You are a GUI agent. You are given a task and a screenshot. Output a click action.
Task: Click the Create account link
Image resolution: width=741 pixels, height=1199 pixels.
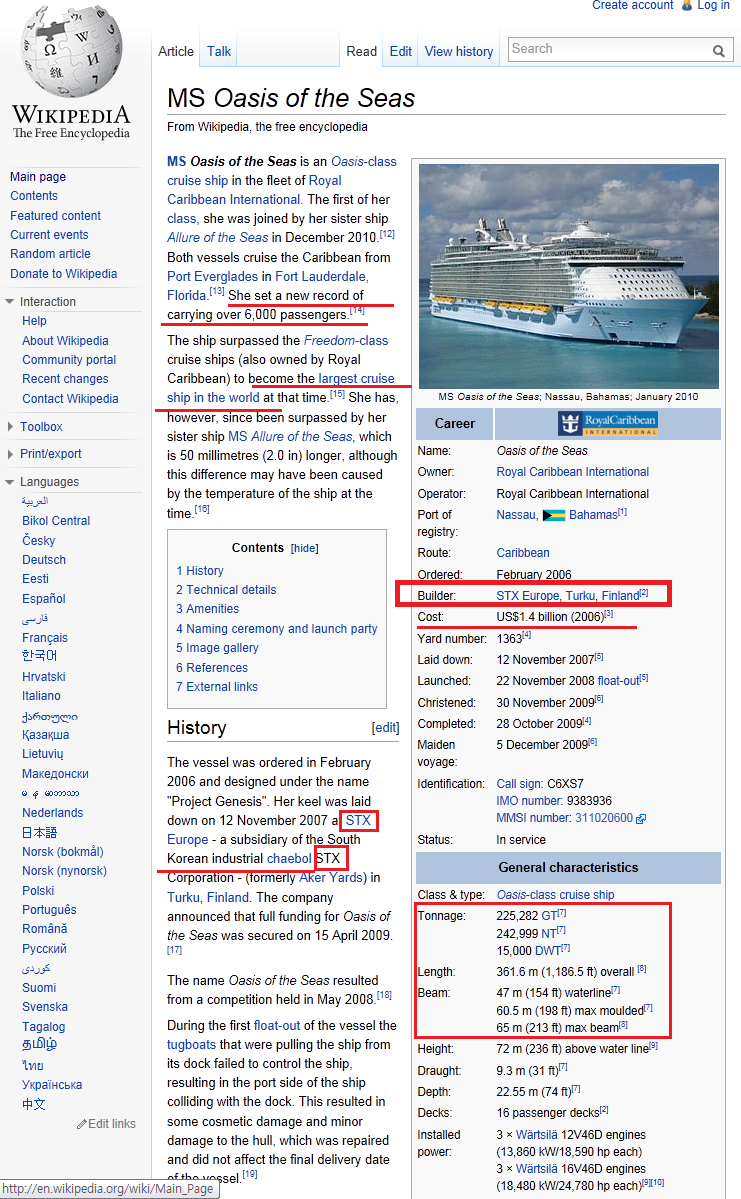pos(632,5)
